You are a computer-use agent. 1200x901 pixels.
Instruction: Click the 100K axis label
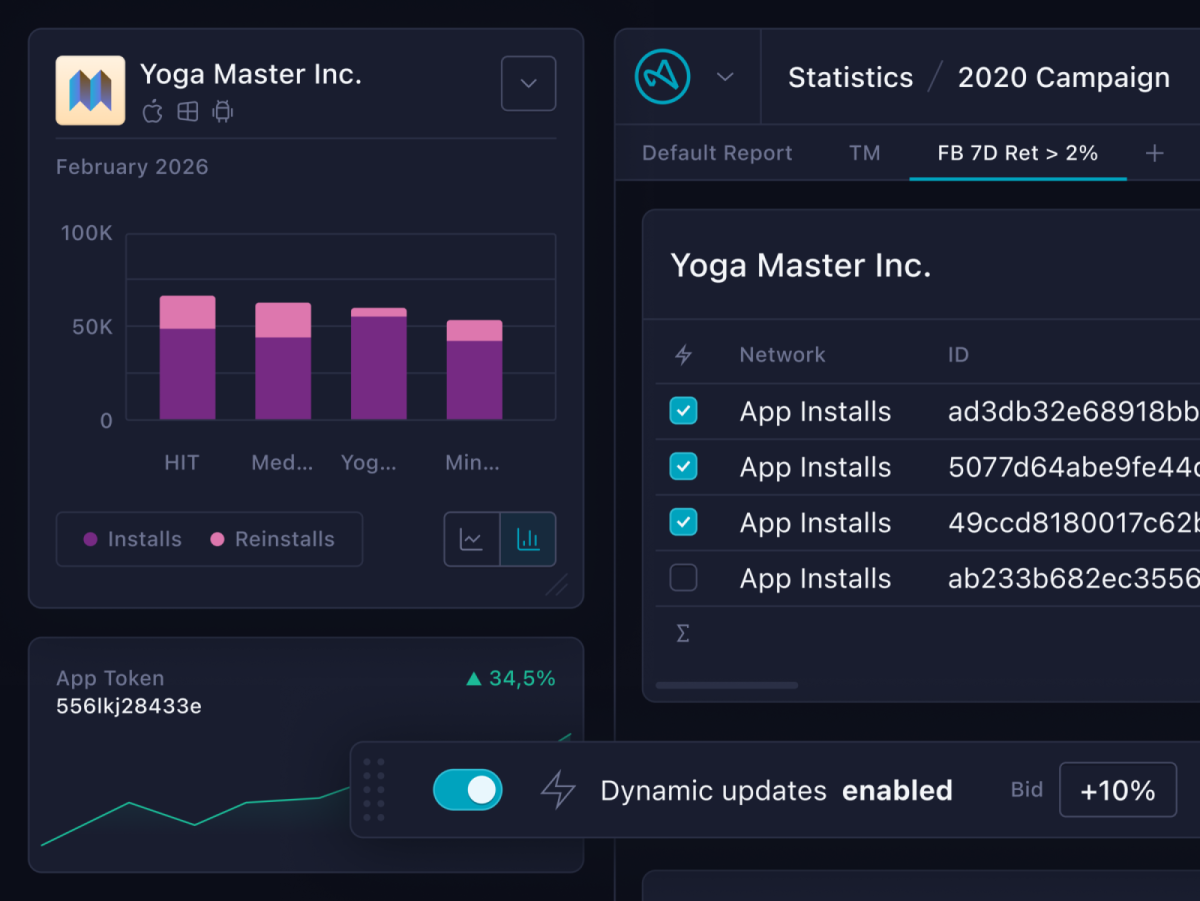pyautogui.click(x=87, y=233)
